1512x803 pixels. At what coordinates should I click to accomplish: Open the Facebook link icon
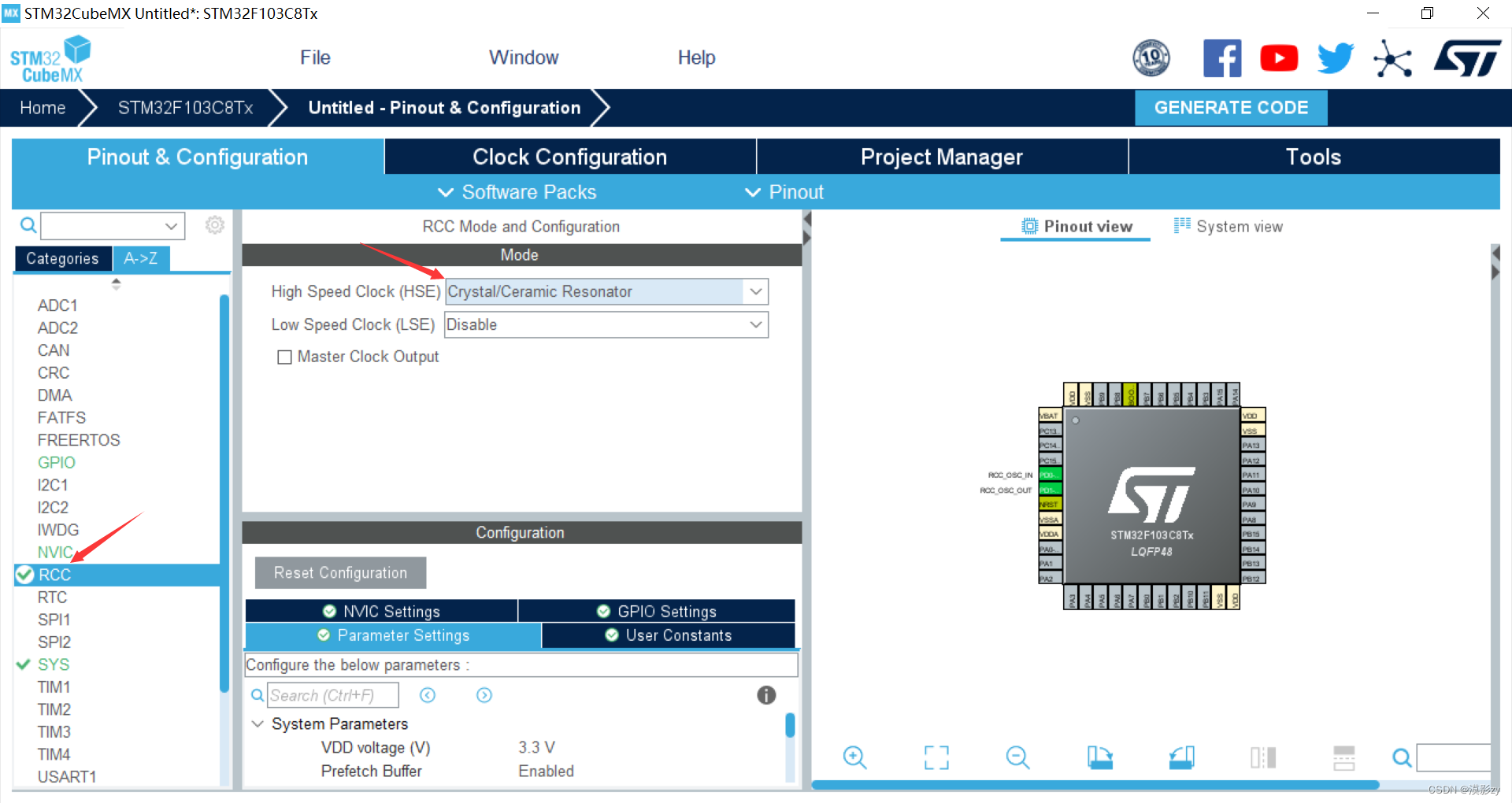tap(1222, 58)
